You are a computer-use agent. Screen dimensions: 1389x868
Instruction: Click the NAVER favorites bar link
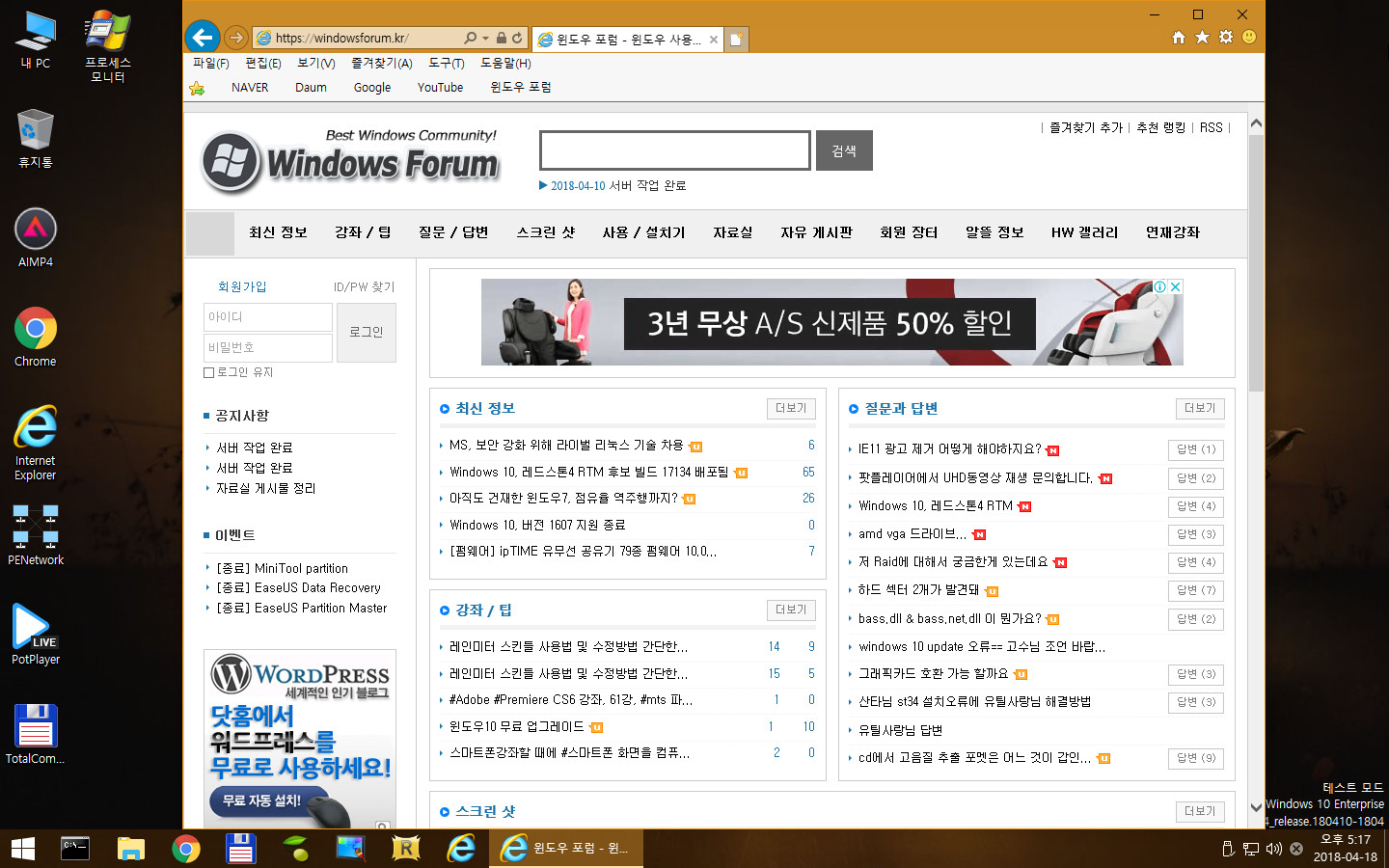tap(250, 88)
